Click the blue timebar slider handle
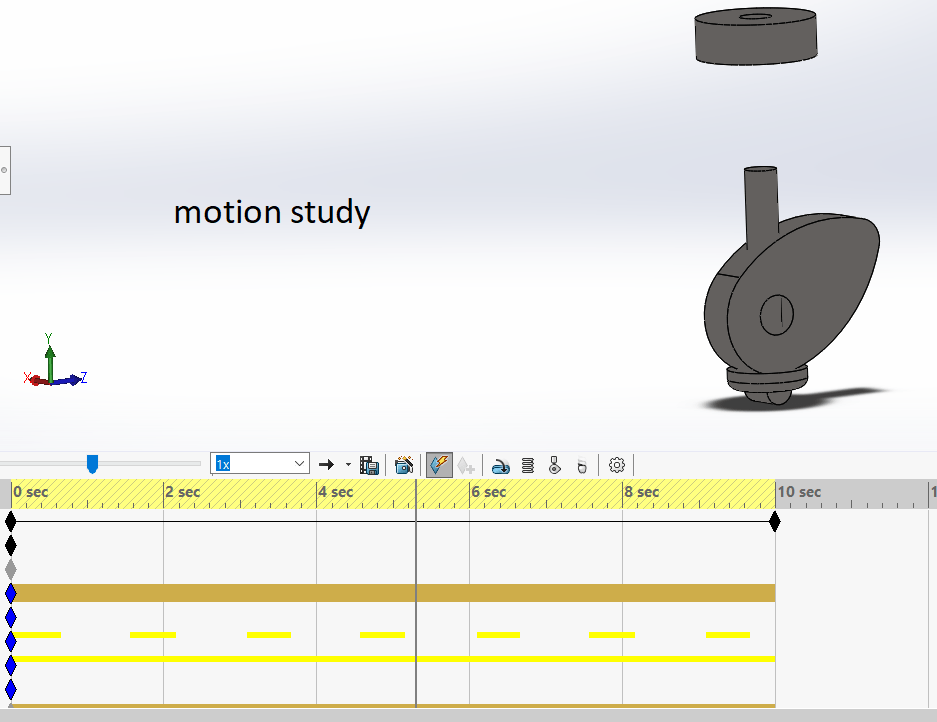 click(93, 462)
